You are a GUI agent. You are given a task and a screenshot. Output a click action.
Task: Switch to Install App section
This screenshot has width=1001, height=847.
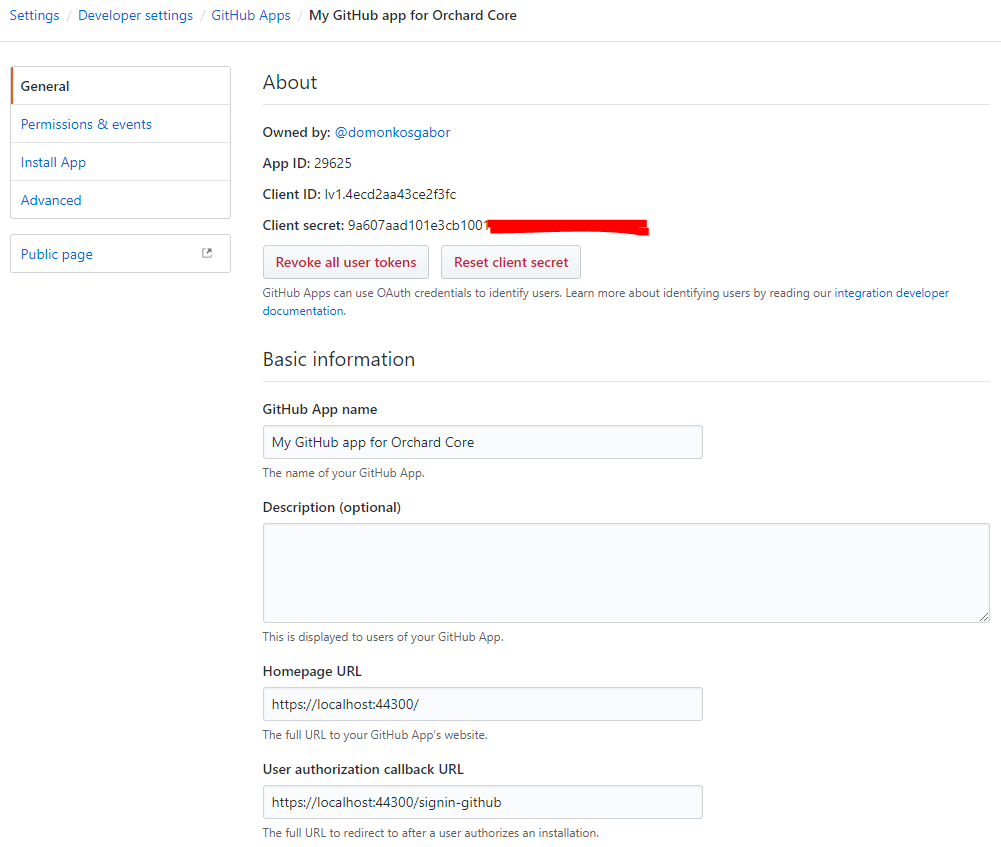(x=121, y=162)
